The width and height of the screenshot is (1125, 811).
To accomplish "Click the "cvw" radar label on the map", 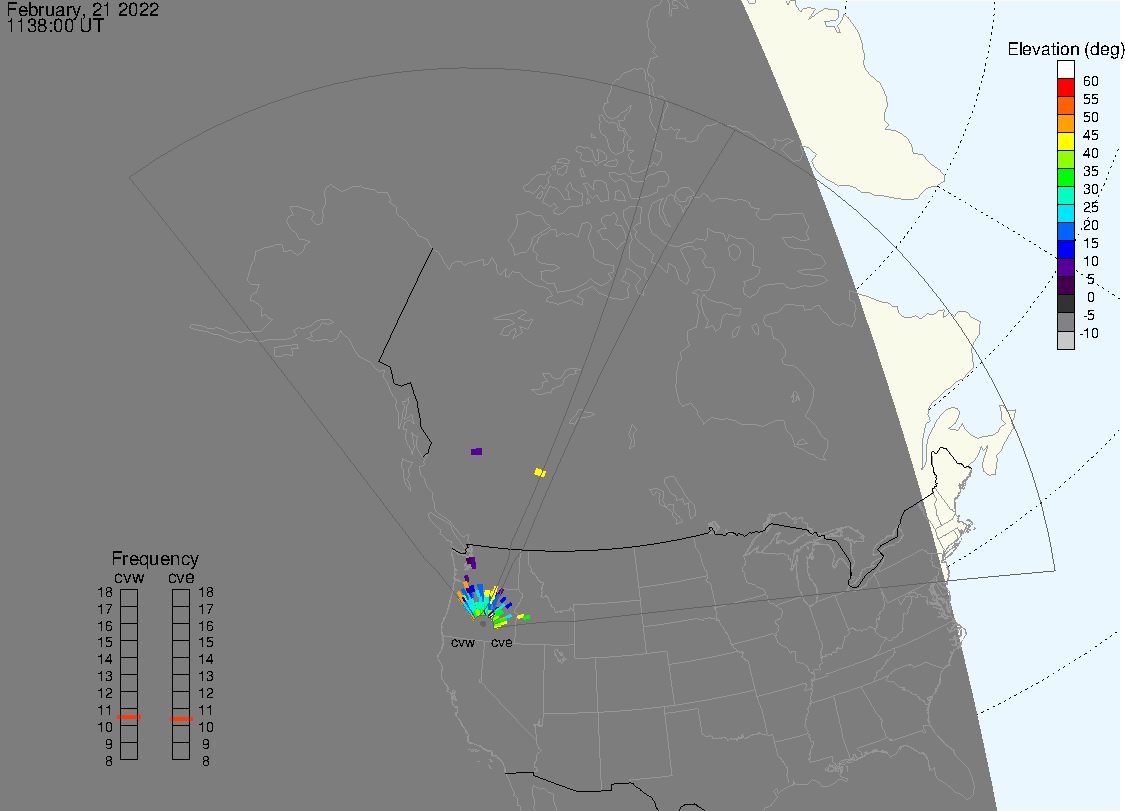I will pyautogui.click(x=463, y=642).
